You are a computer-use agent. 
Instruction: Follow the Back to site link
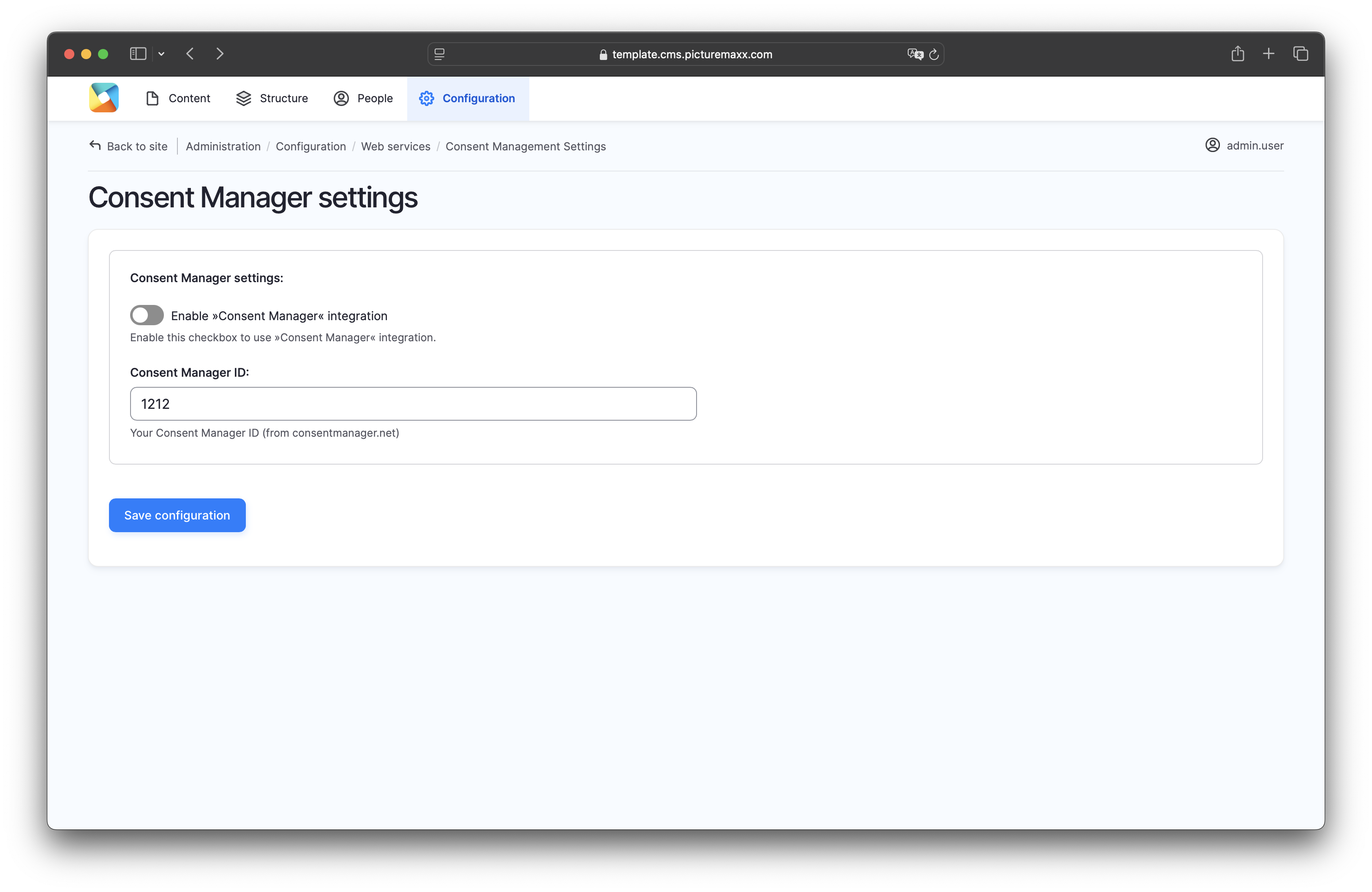coord(128,146)
